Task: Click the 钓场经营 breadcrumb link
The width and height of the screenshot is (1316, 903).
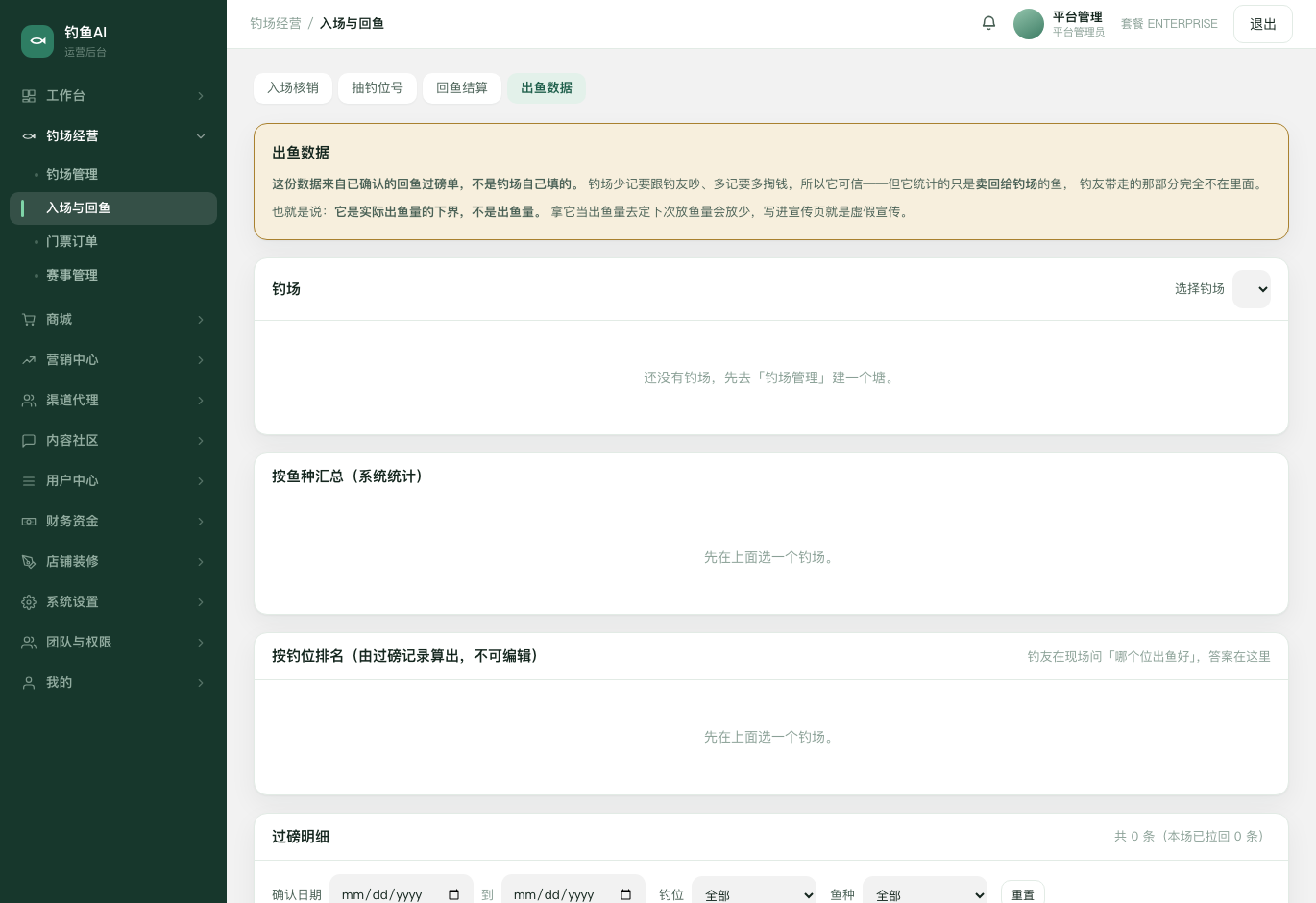Action: pos(276,23)
